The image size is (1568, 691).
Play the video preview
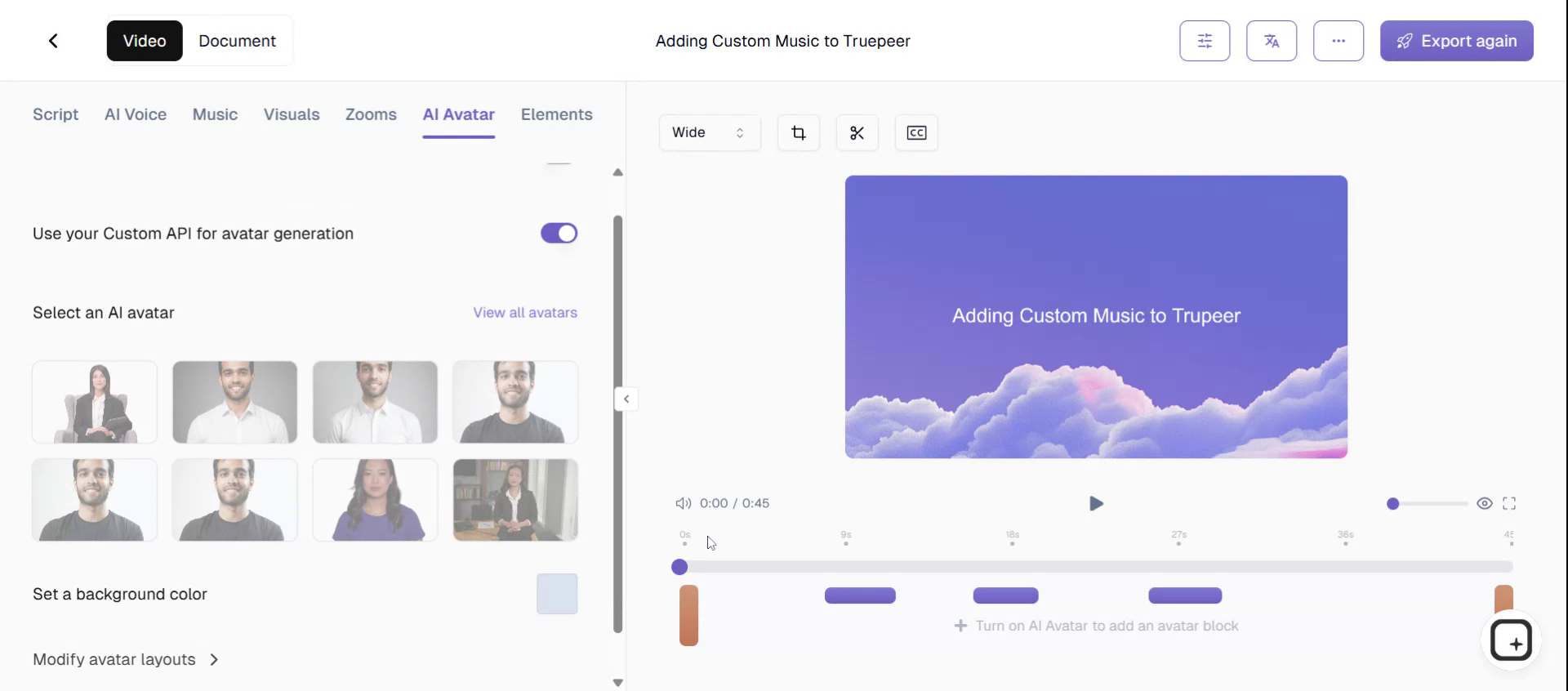(x=1096, y=503)
